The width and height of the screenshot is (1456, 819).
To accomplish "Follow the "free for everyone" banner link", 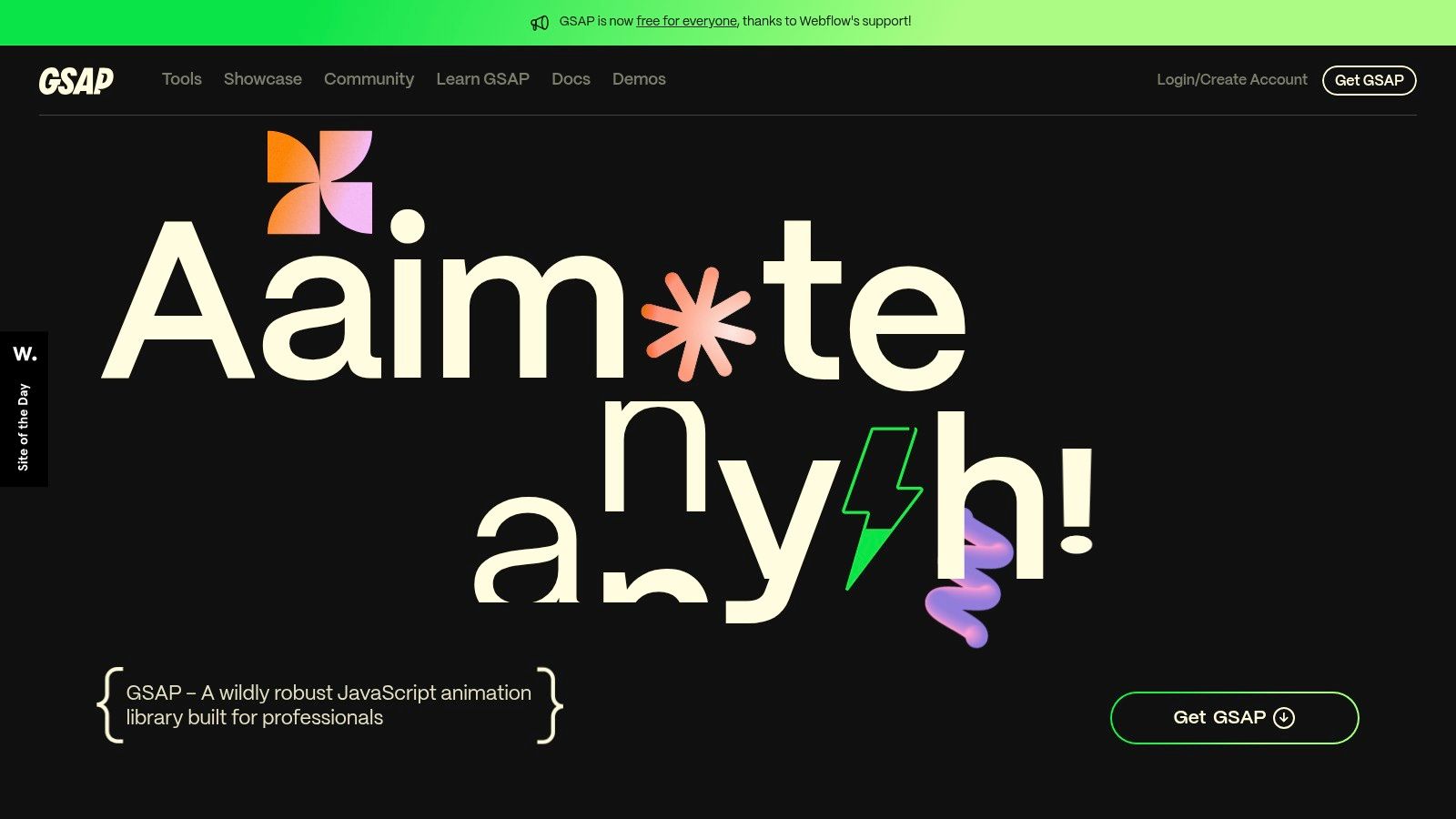I will point(686,21).
